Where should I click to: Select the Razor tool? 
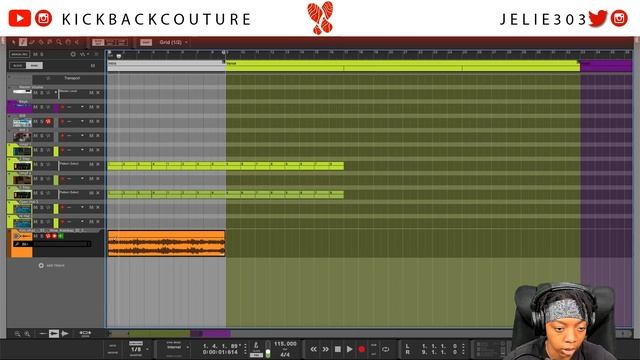40,42
